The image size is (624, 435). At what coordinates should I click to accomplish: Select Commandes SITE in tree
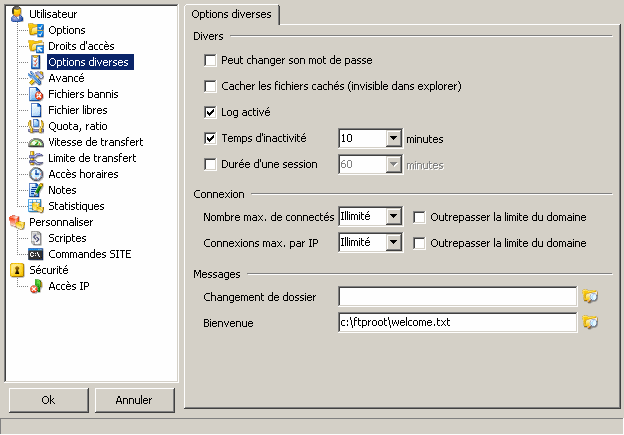(89, 254)
